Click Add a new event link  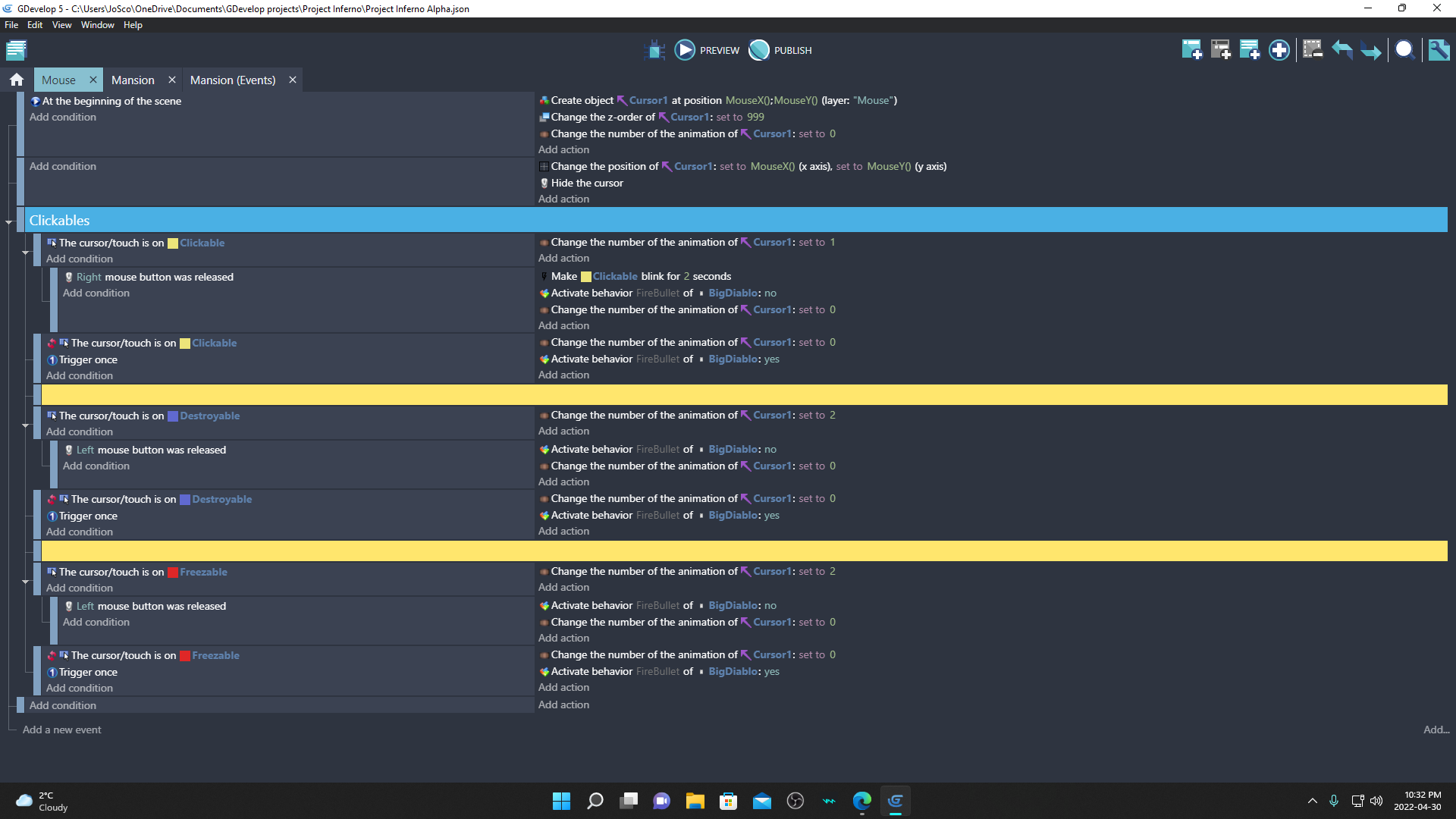coord(61,730)
